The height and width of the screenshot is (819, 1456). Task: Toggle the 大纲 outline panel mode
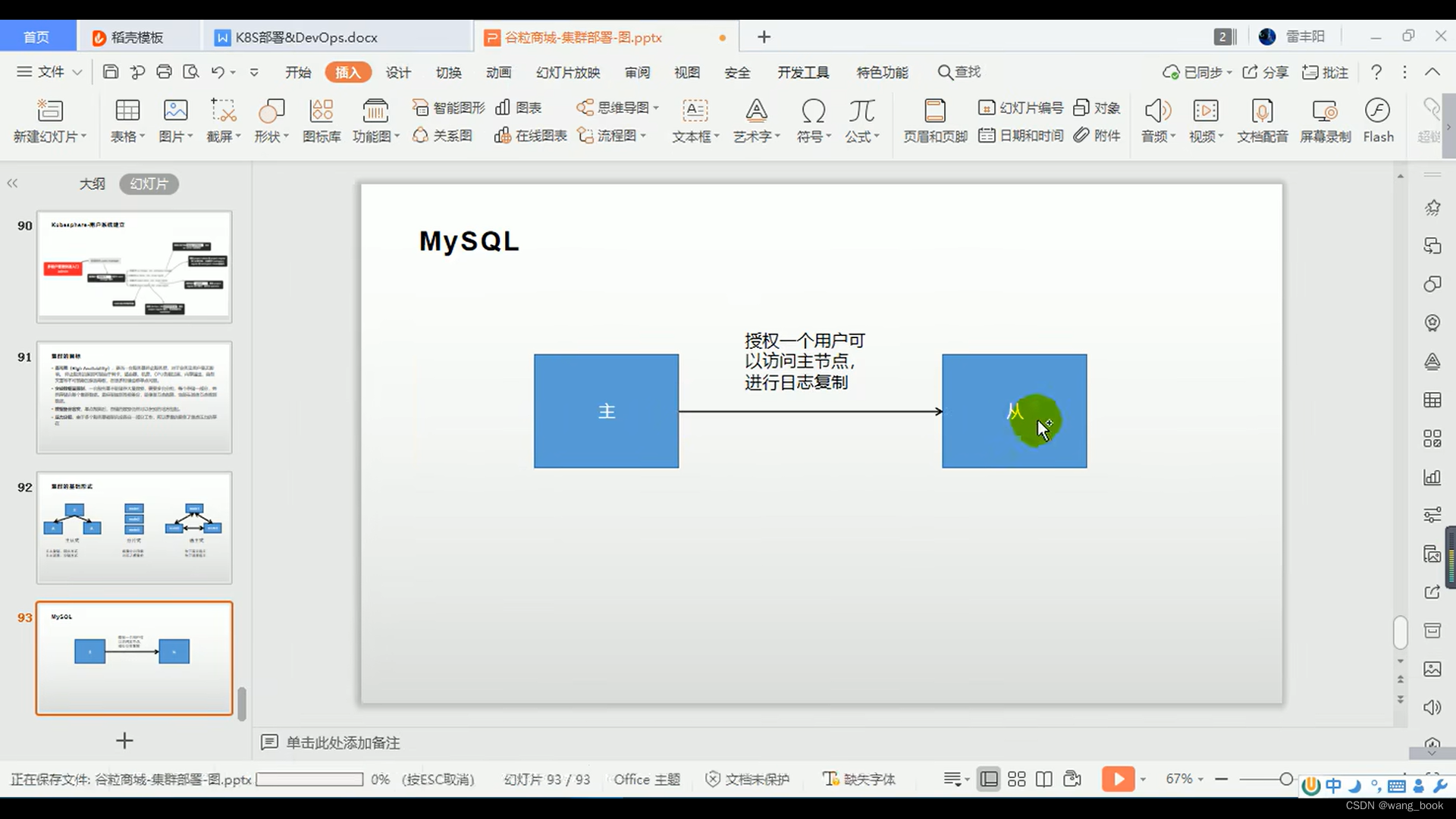pos(93,184)
